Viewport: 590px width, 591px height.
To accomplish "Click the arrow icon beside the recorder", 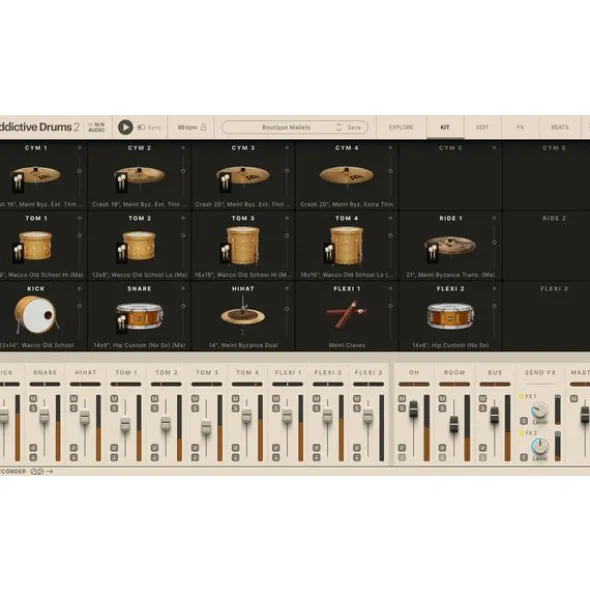I will click(50, 472).
